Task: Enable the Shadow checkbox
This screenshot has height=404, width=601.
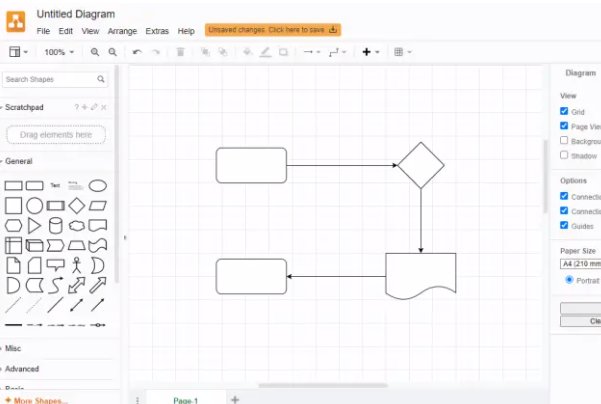Action: [564, 155]
